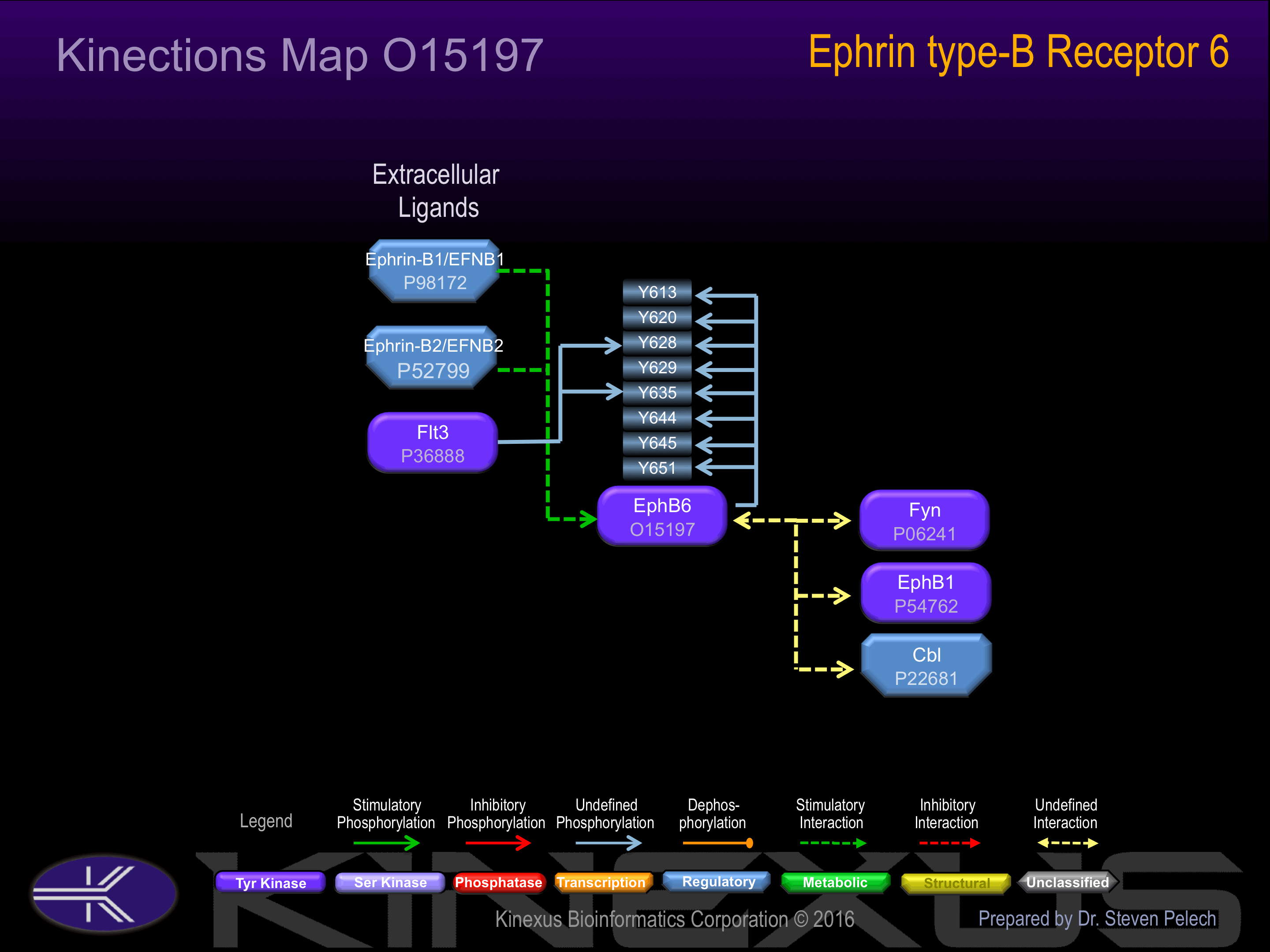Click the dashed yellow Undefined Interaction arrow
1270x952 pixels.
point(1067,843)
